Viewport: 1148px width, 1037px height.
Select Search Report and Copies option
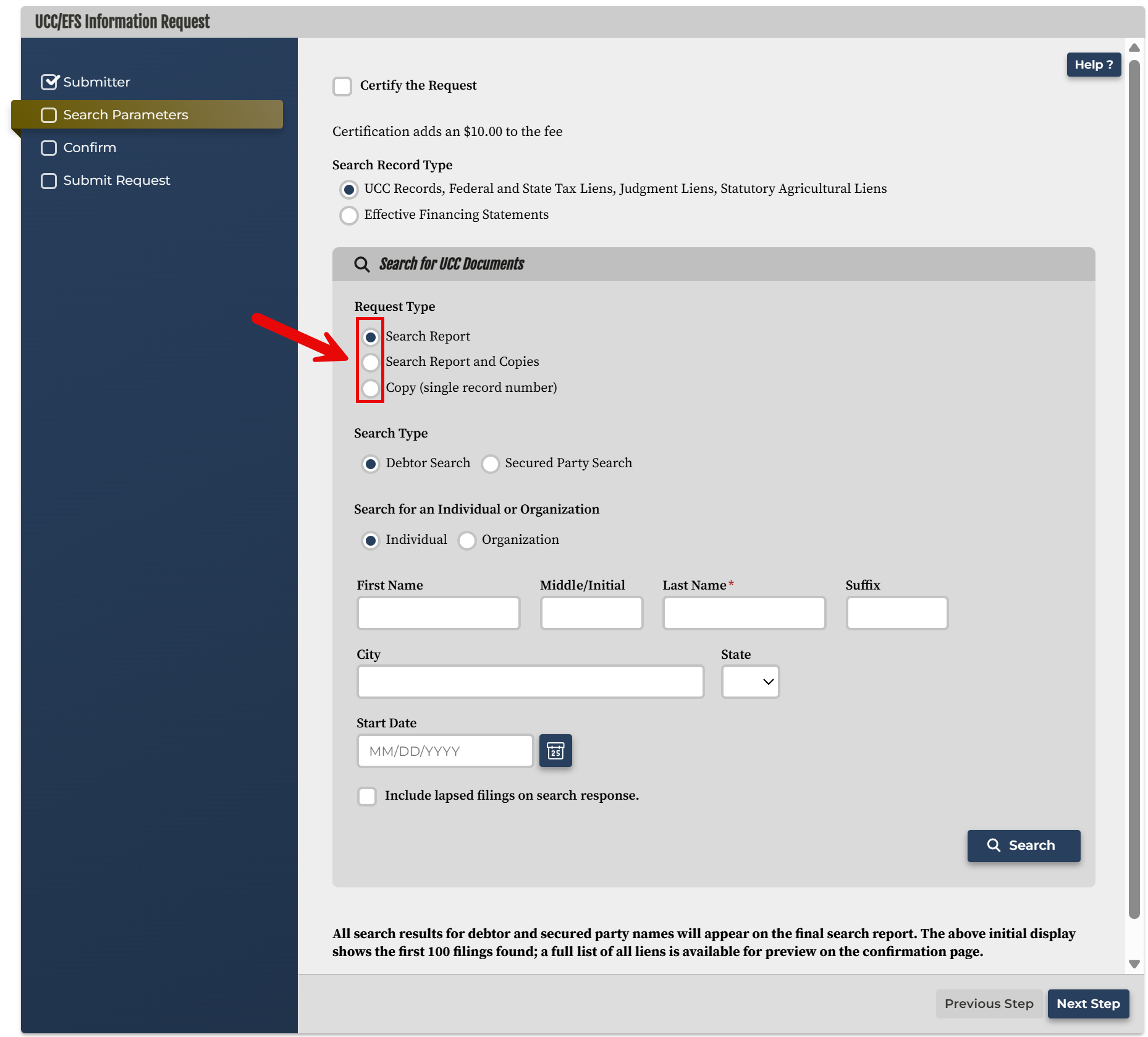tap(370, 362)
